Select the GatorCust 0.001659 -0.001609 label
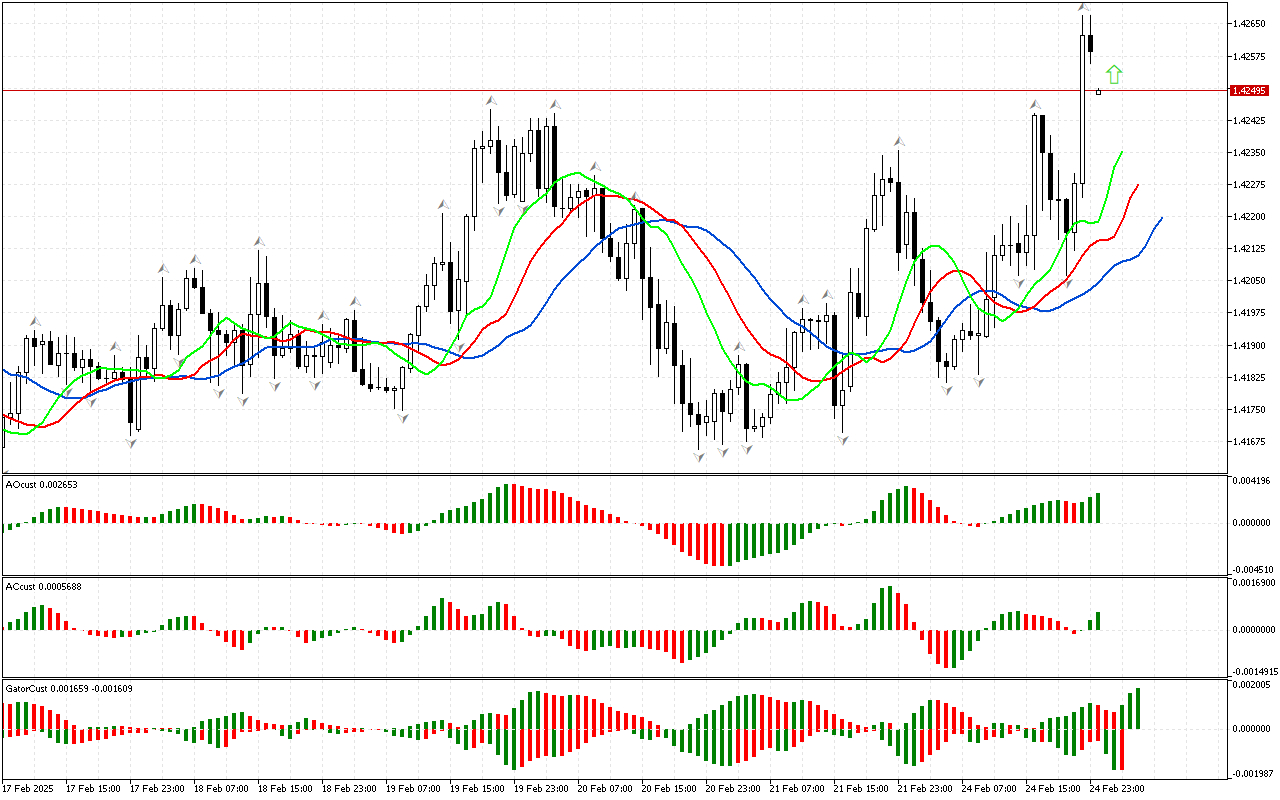The width and height of the screenshot is (1280, 800). coord(70,688)
